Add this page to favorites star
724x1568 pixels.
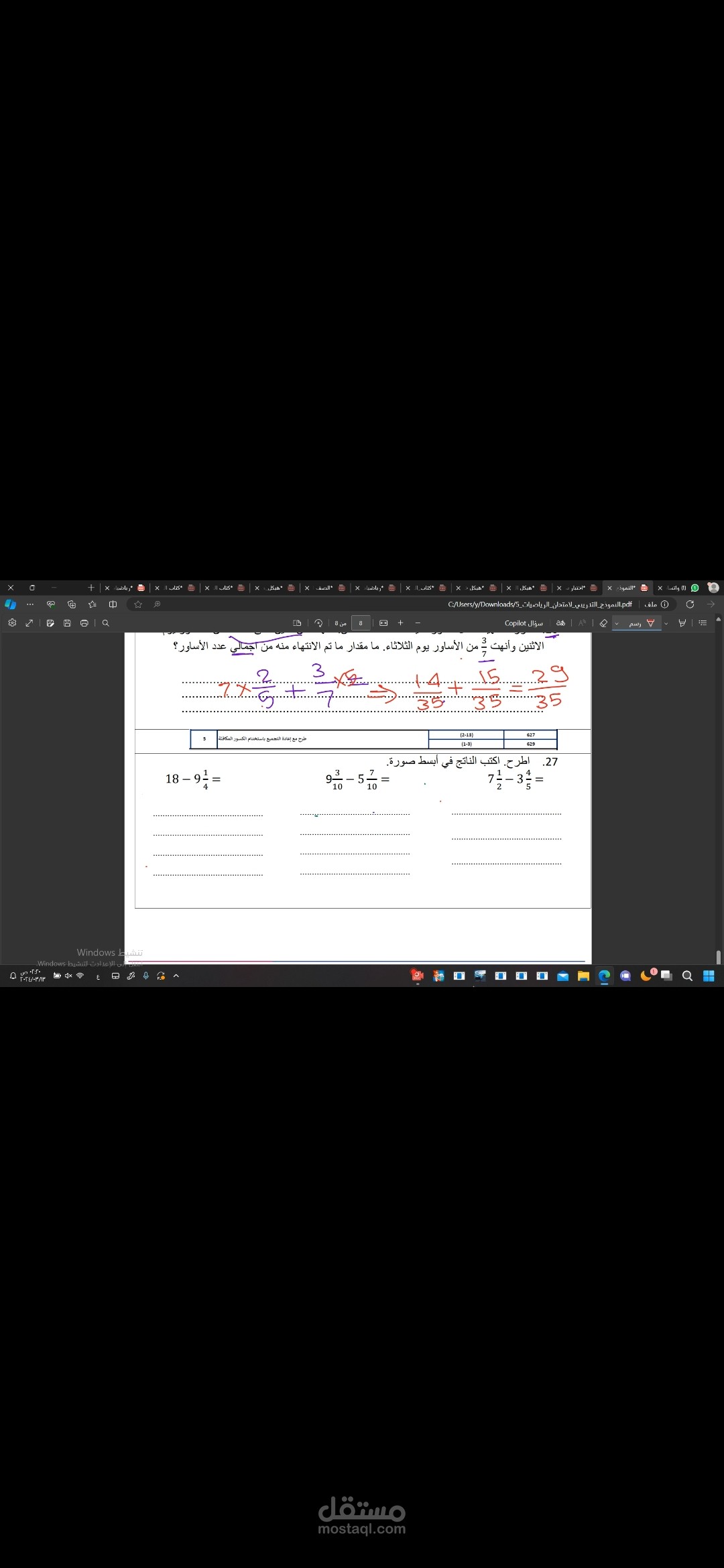[x=138, y=604]
